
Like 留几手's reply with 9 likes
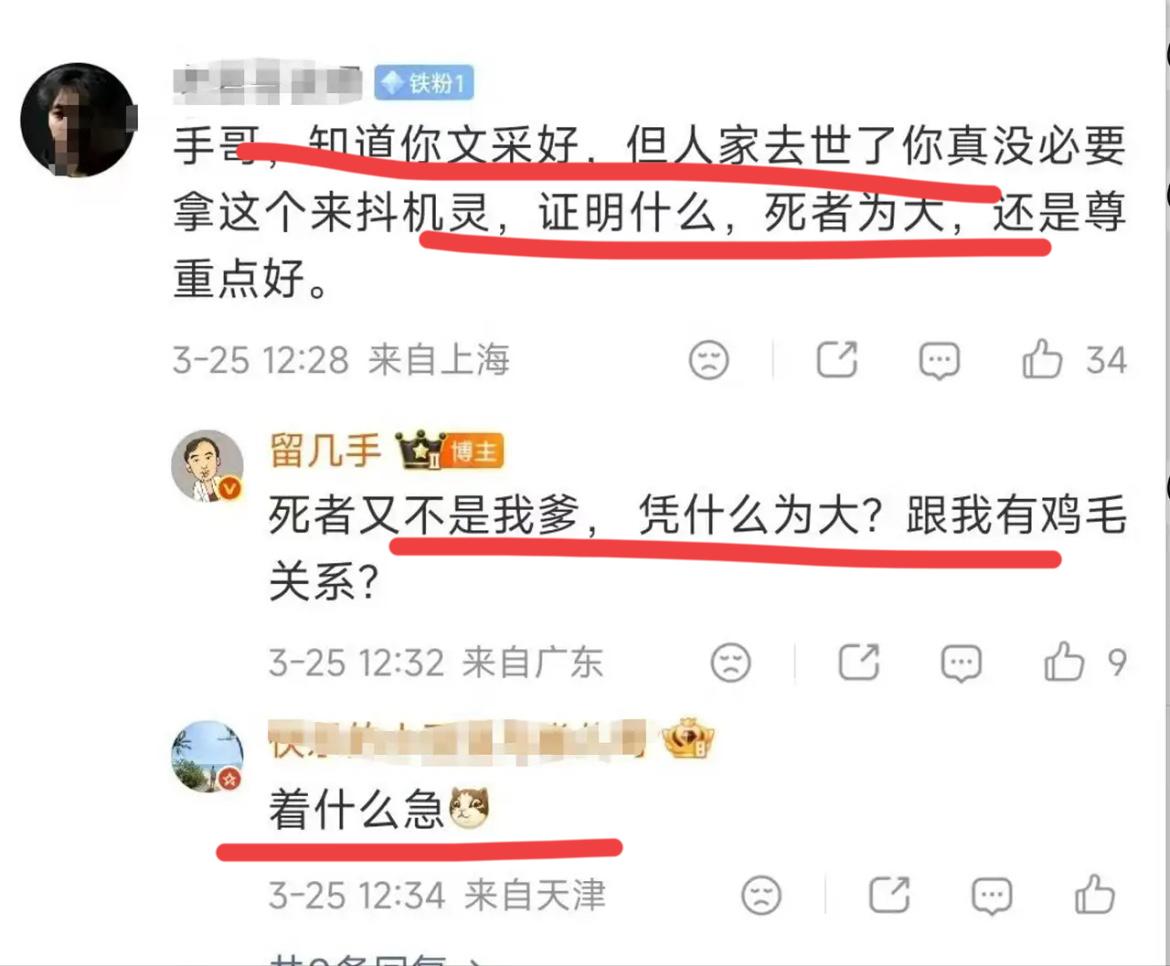1063,662
